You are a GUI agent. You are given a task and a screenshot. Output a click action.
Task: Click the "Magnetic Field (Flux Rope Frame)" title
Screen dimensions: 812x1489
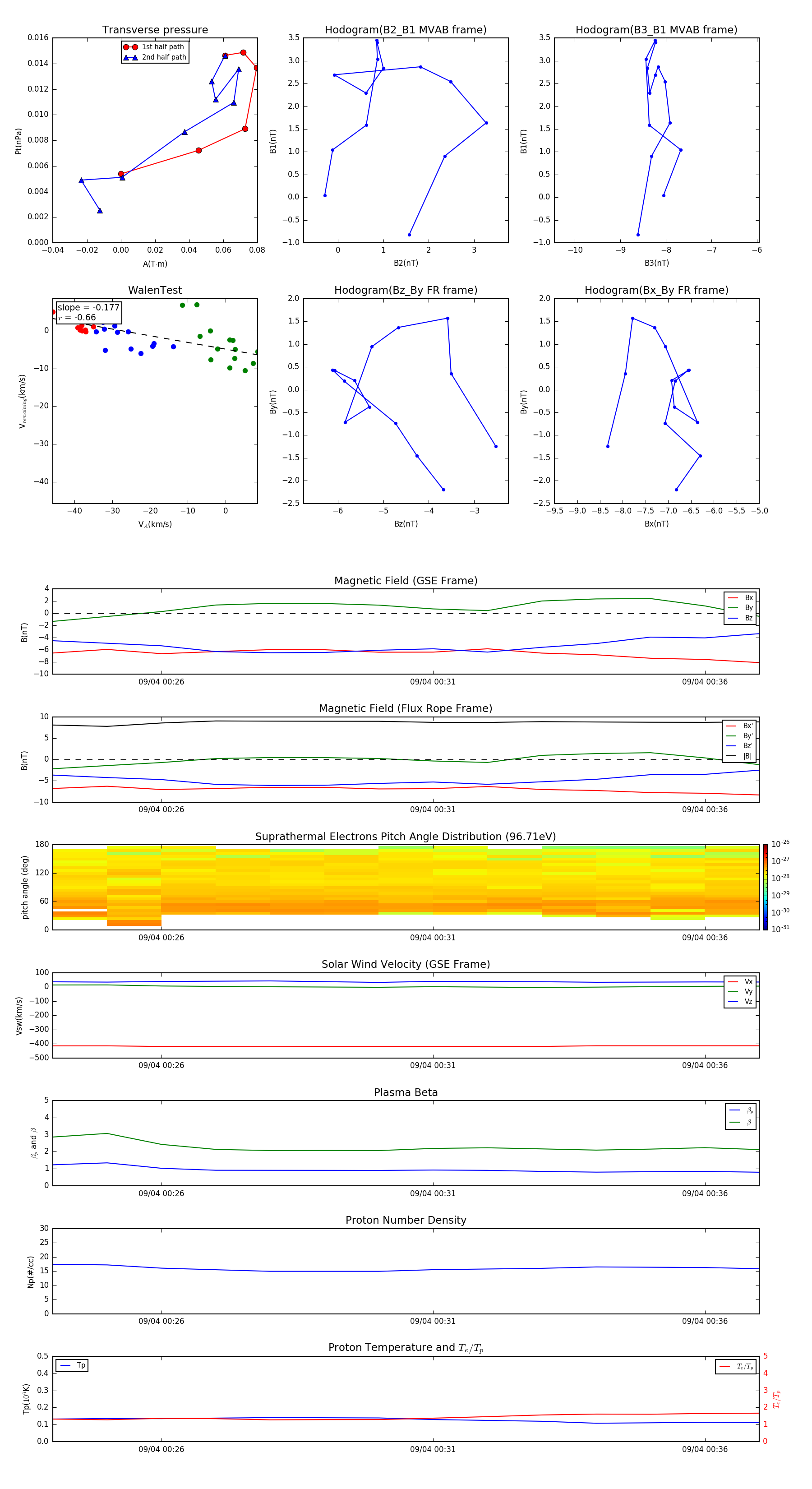406,709
